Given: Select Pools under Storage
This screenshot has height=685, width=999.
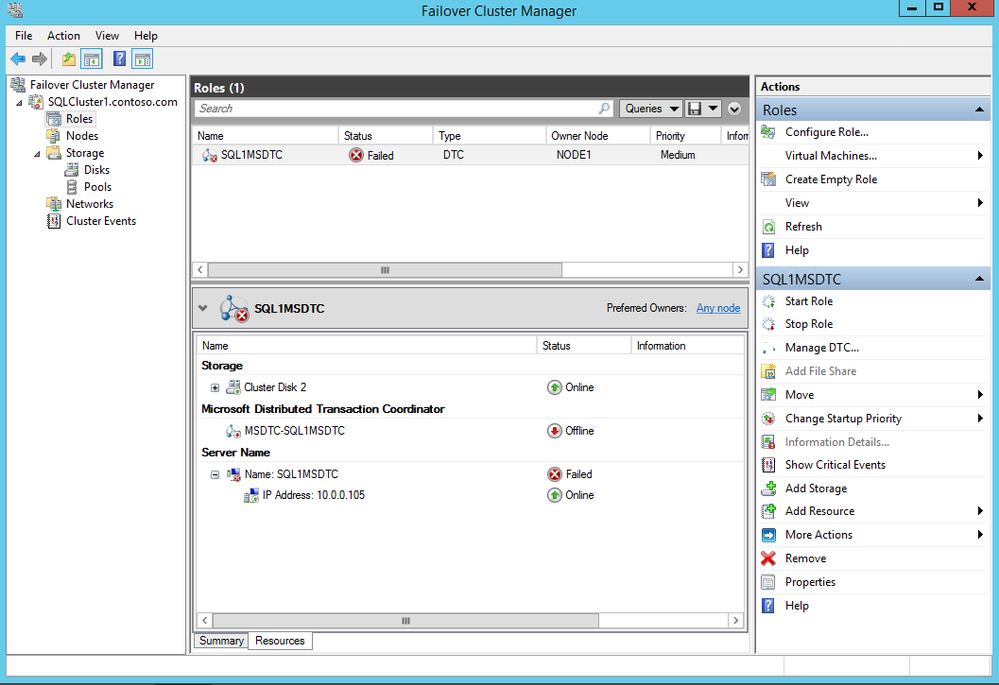Looking at the screenshot, I should tap(97, 187).
